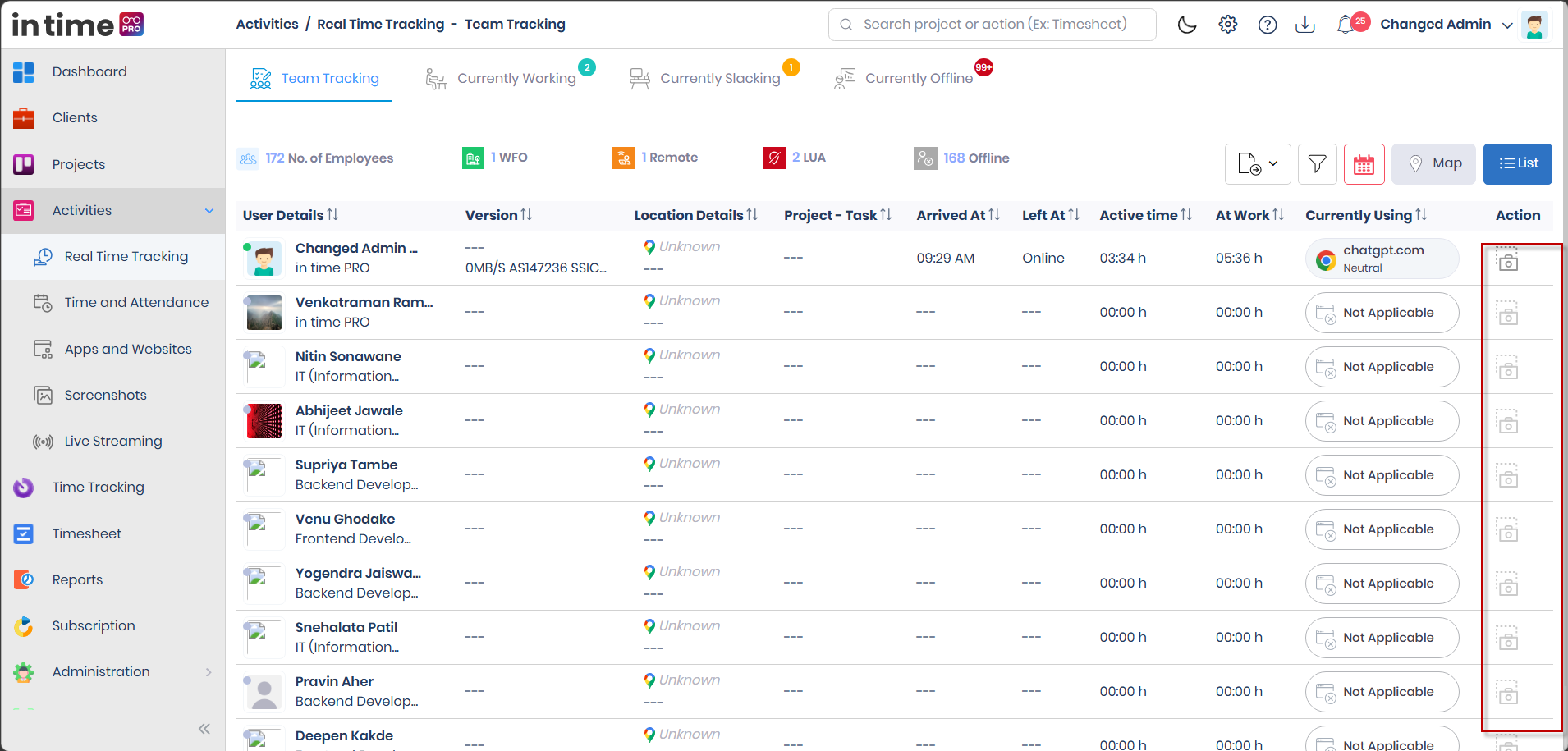Viewport: 1568px width, 751px height.
Task: Expand Administration sidebar submenu
Action: pos(209,672)
